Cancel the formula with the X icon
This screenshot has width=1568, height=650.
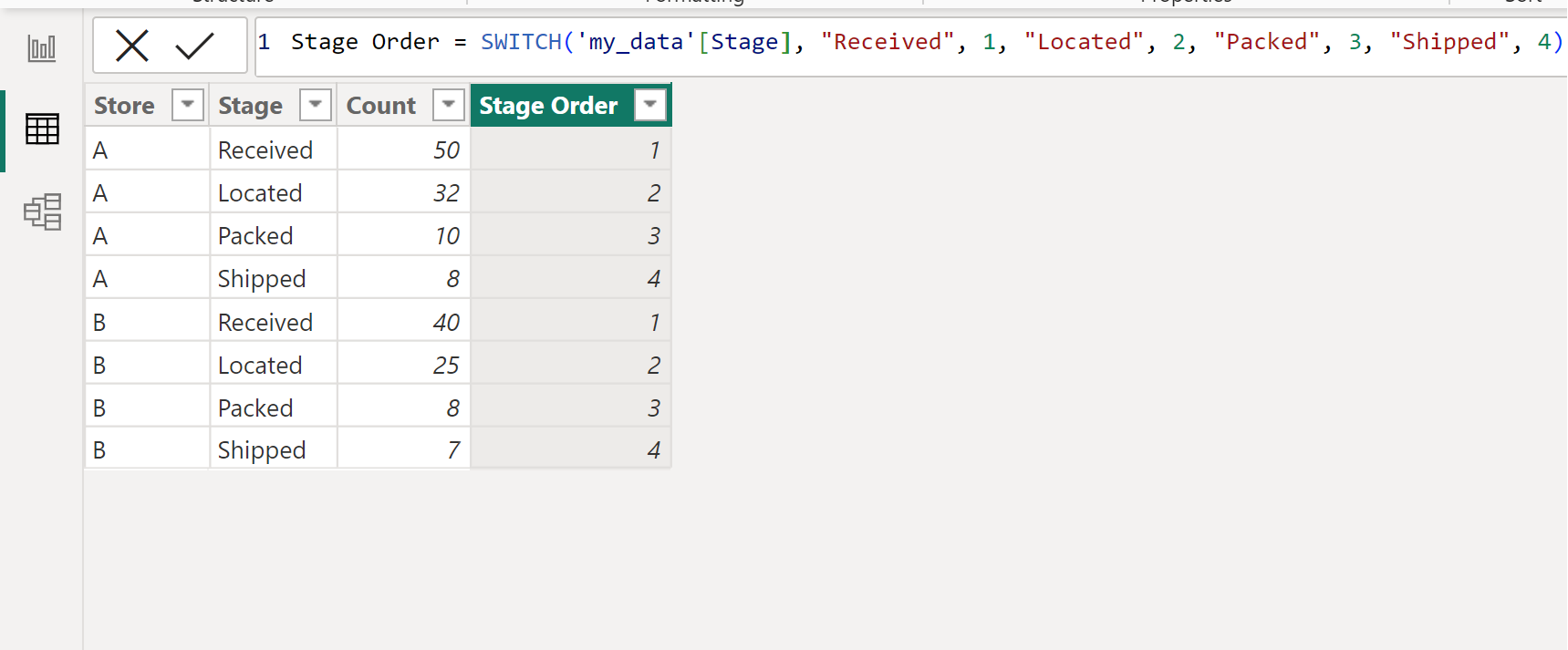click(132, 45)
